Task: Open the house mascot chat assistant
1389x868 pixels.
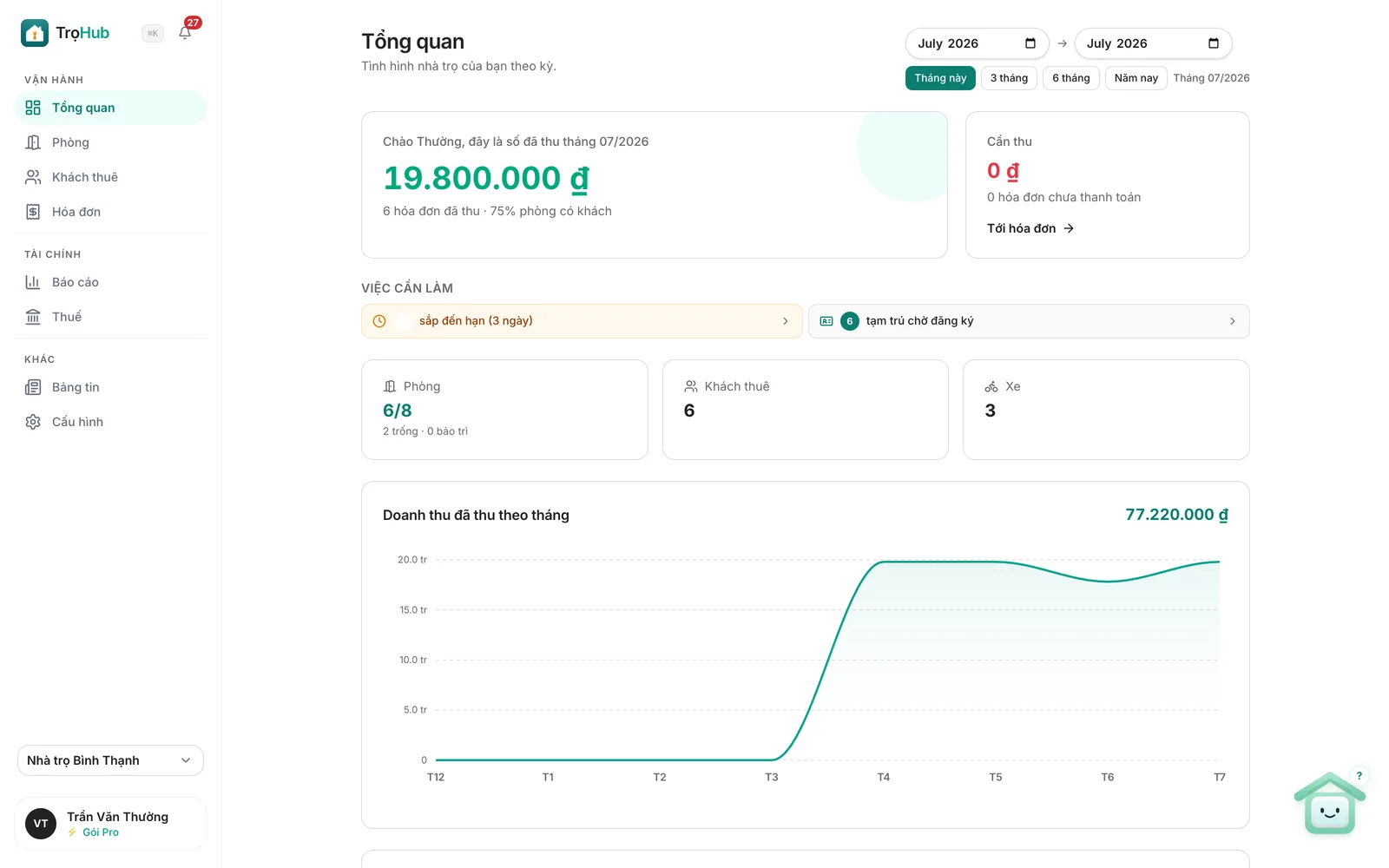Action: (x=1329, y=804)
